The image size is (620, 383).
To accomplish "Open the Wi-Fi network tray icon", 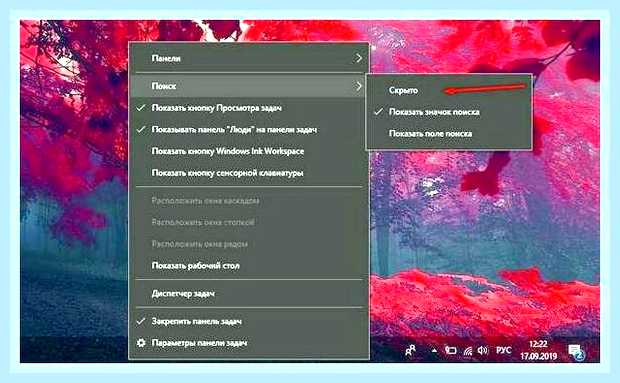I will (468, 351).
